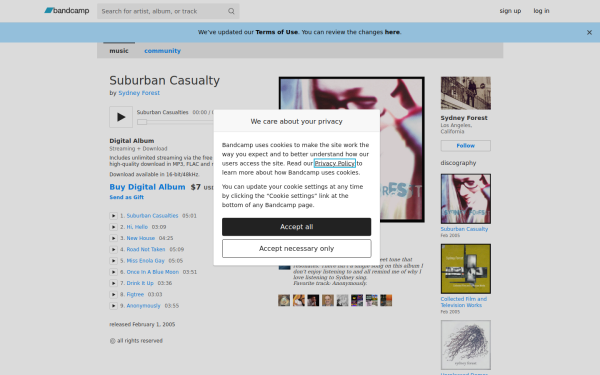Play track 4 Road Not Taken

point(113,249)
